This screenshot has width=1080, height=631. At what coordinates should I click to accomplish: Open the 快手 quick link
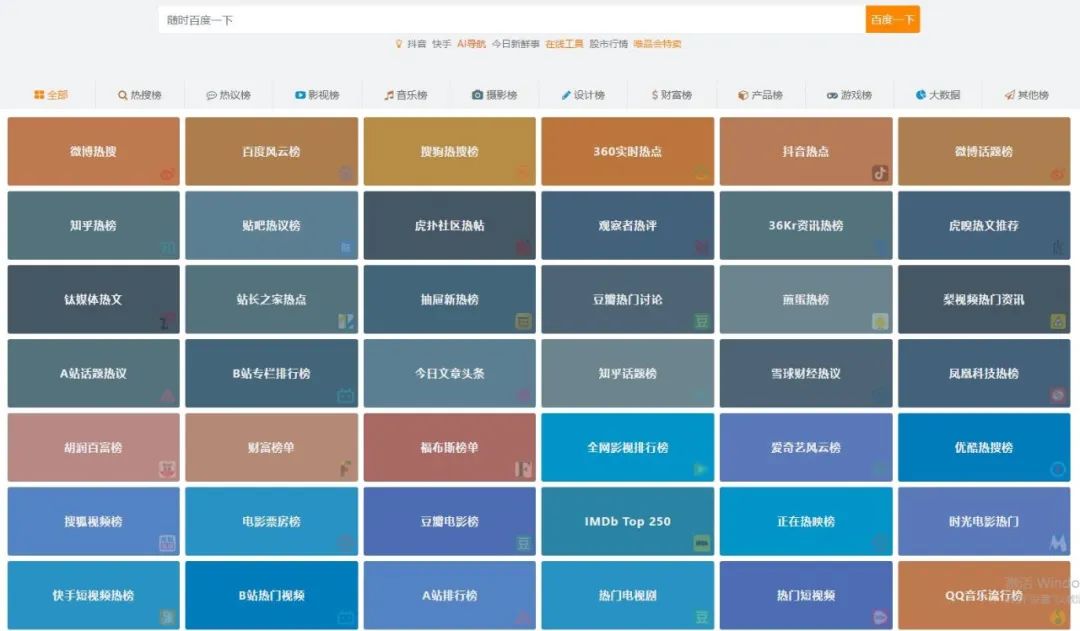[442, 43]
